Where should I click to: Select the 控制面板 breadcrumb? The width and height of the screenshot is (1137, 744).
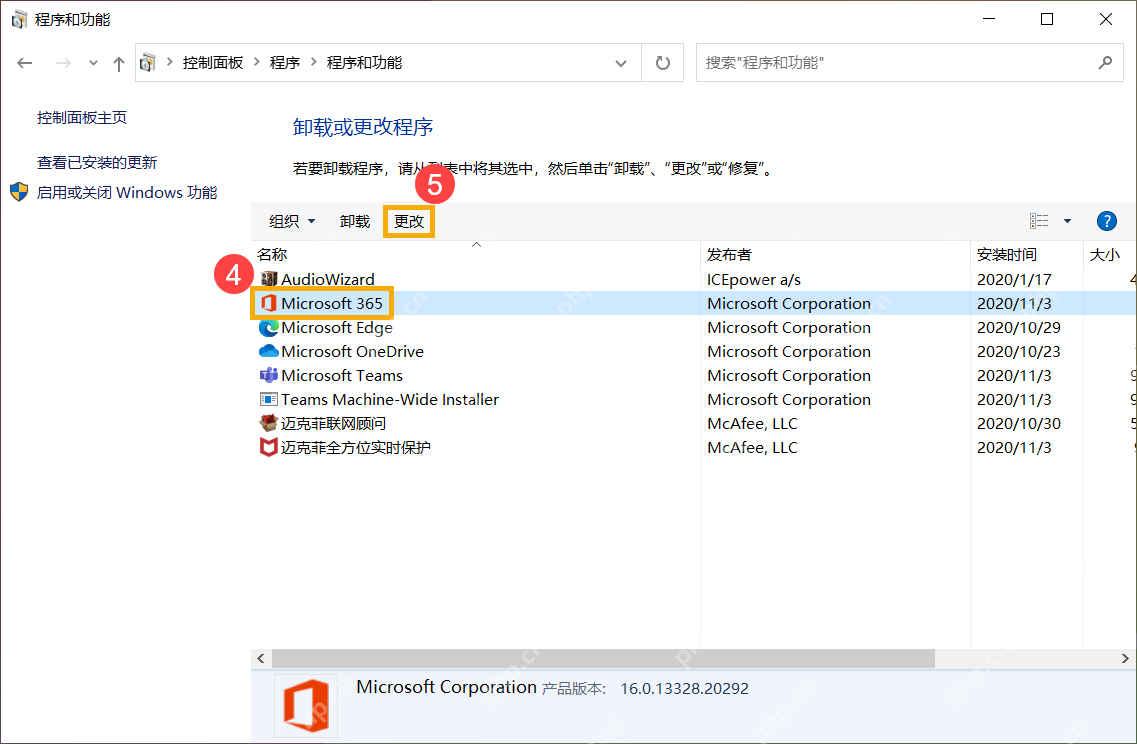(x=213, y=63)
